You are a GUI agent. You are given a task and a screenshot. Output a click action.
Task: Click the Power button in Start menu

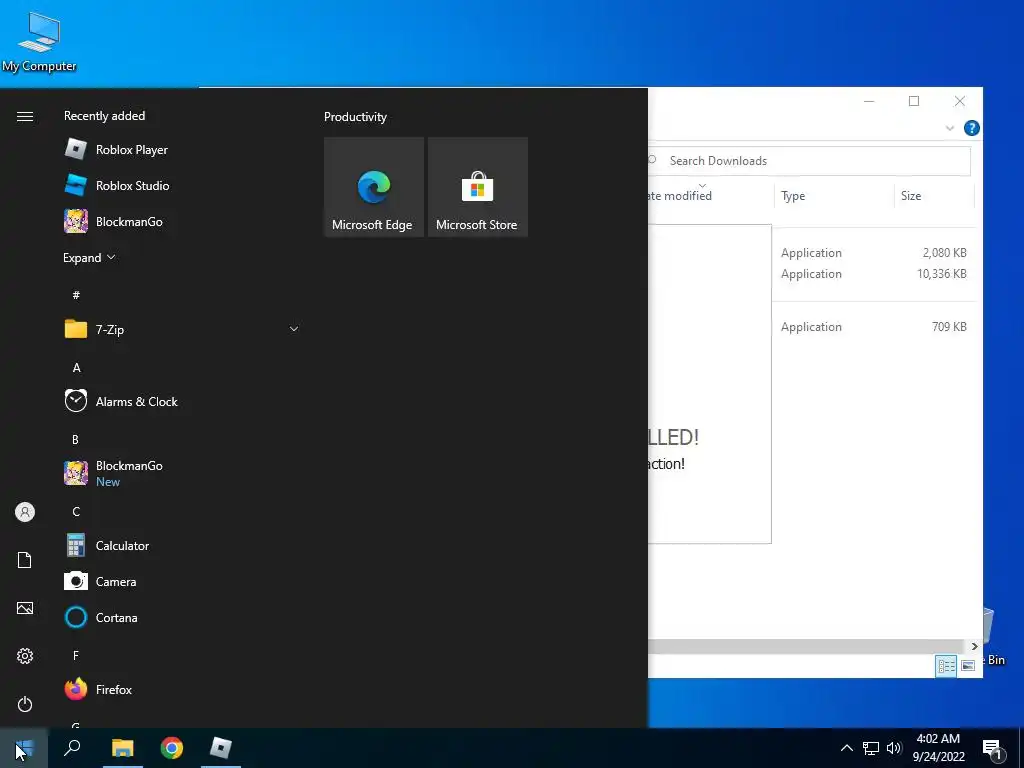pyautogui.click(x=25, y=704)
